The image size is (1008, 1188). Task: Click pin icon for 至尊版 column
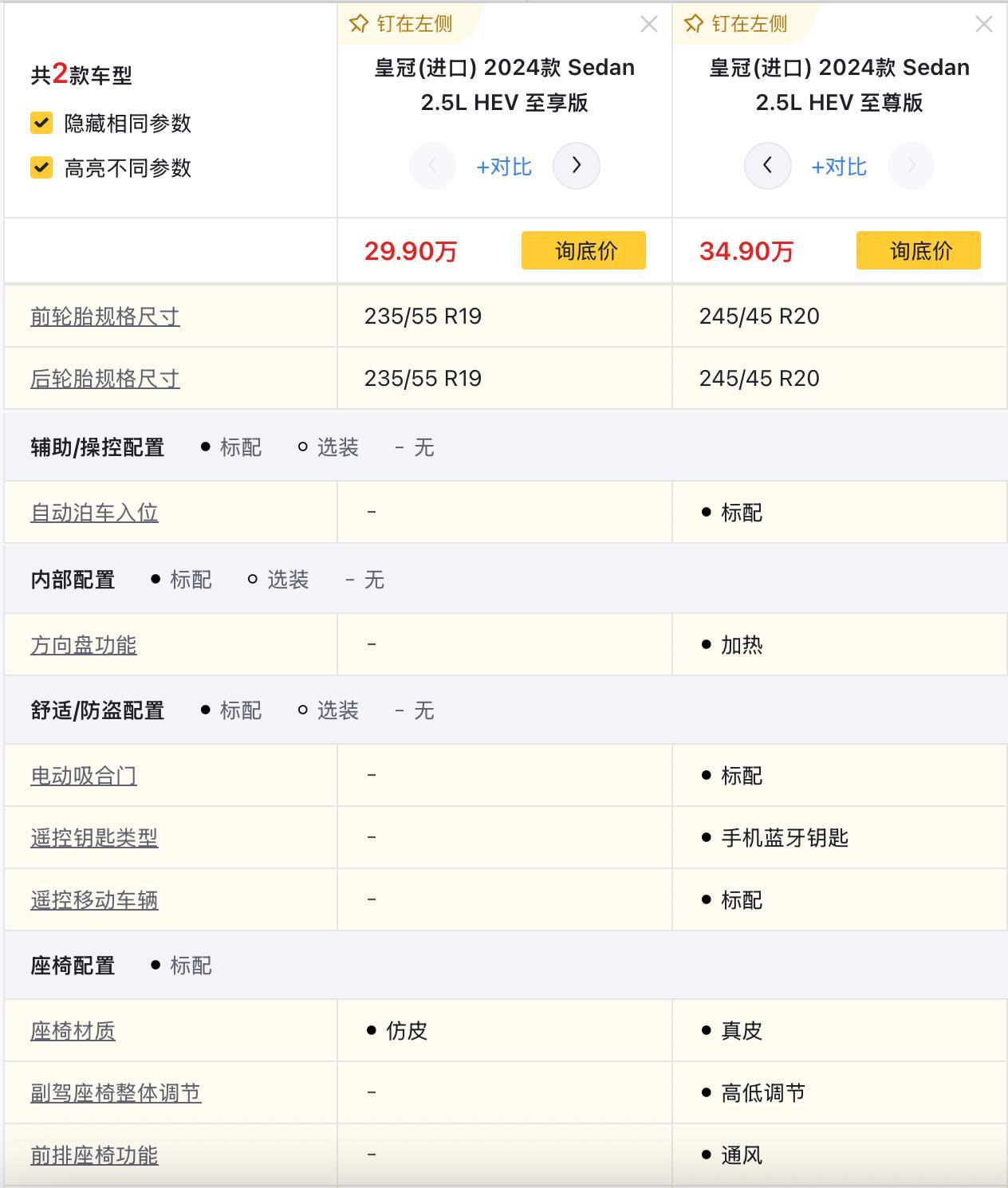pyautogui.click(x=695, y=24)
